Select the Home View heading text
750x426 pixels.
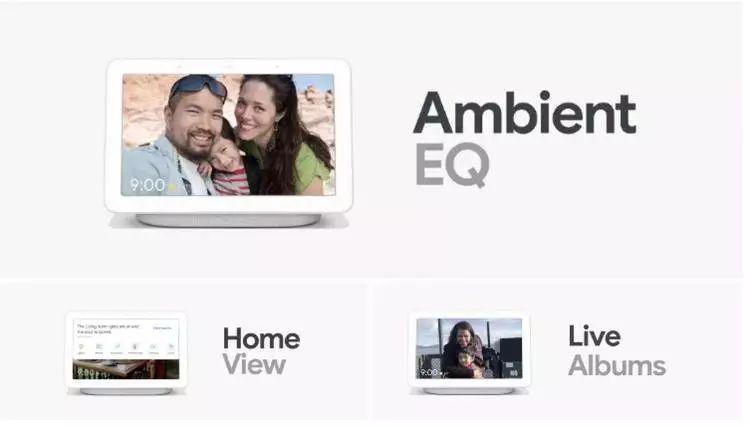pos(261,351)
